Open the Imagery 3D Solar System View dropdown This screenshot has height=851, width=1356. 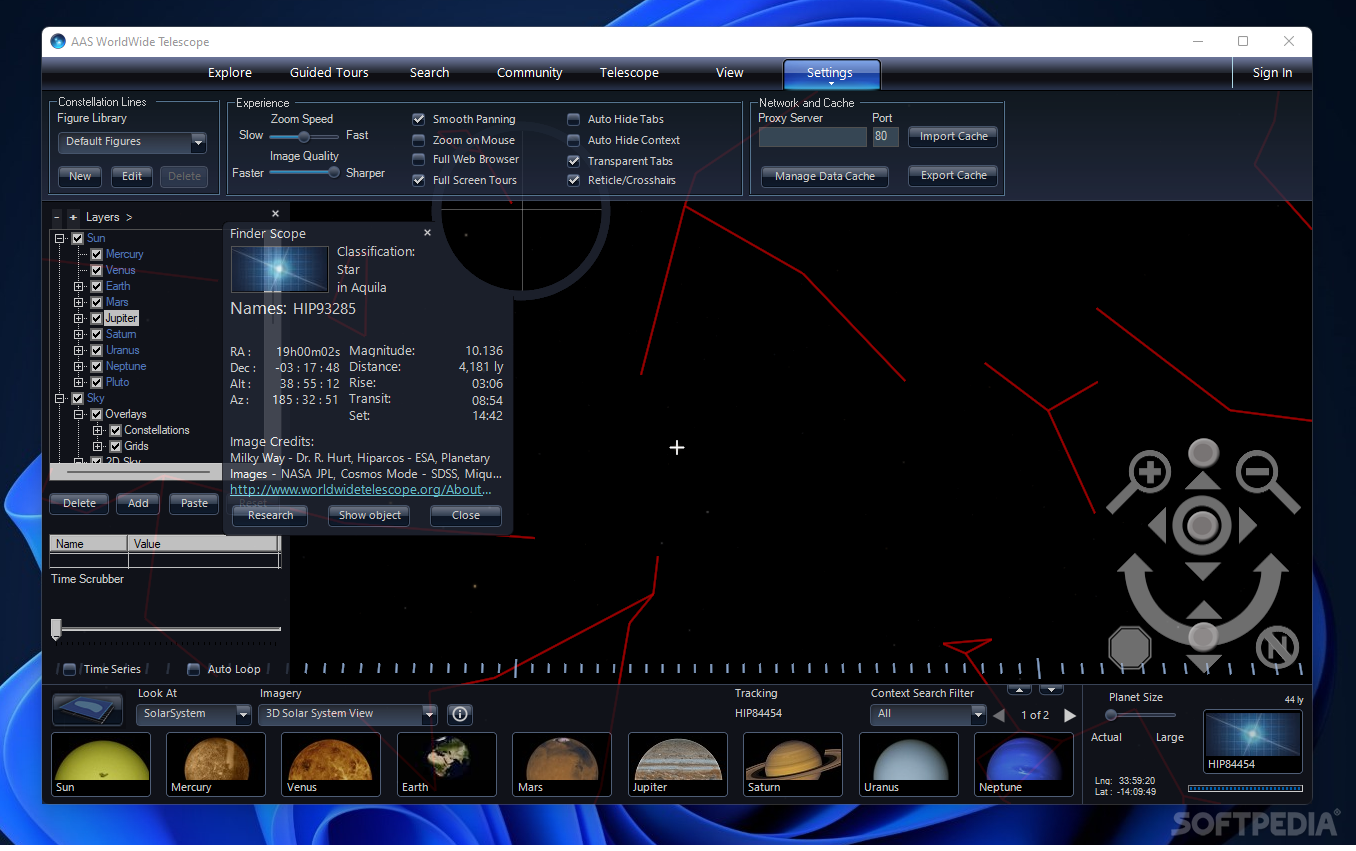click(348, 714)
